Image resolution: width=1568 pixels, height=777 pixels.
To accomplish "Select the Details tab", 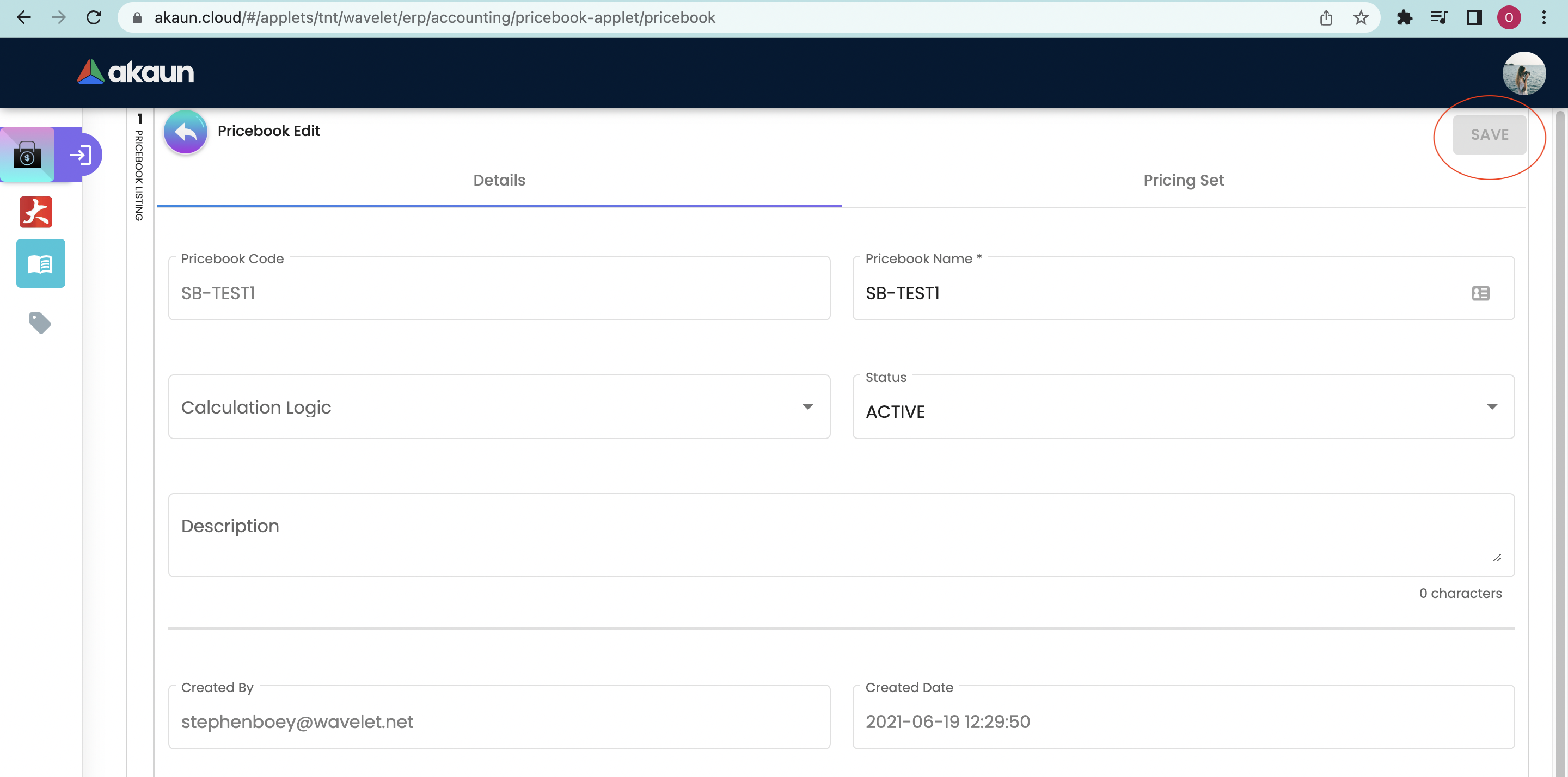I will (x=499, y=180).
